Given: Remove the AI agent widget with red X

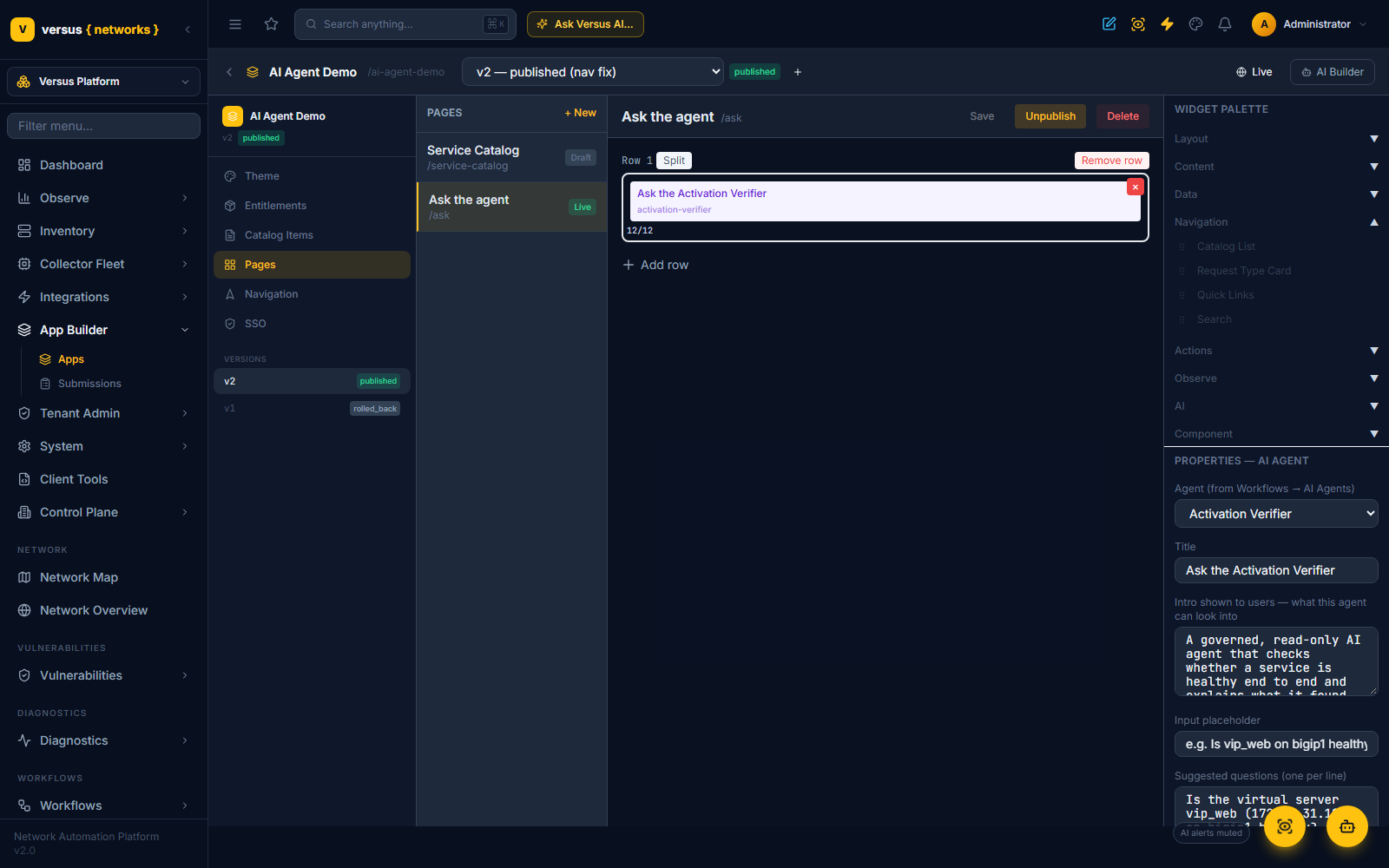Looking at the screenshot, I should click(x=1135, y=187).
